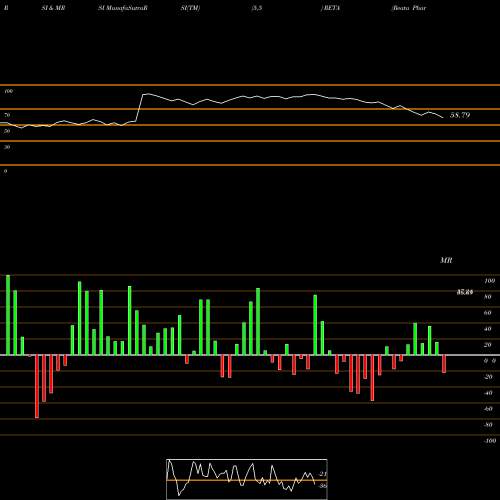Click the first tall green MR bar

(8, 315)
